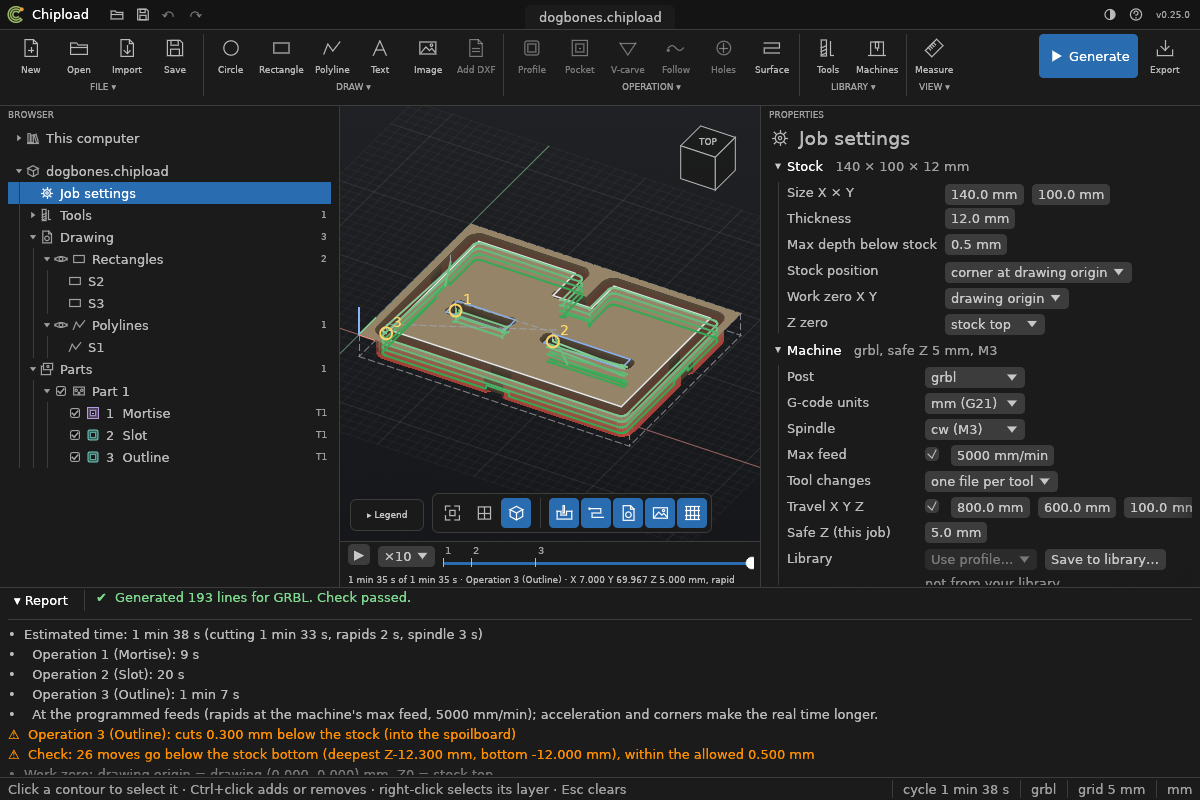1200x800 pixels.
Task: Click the New file icon
Action: [x=31, y=48]
